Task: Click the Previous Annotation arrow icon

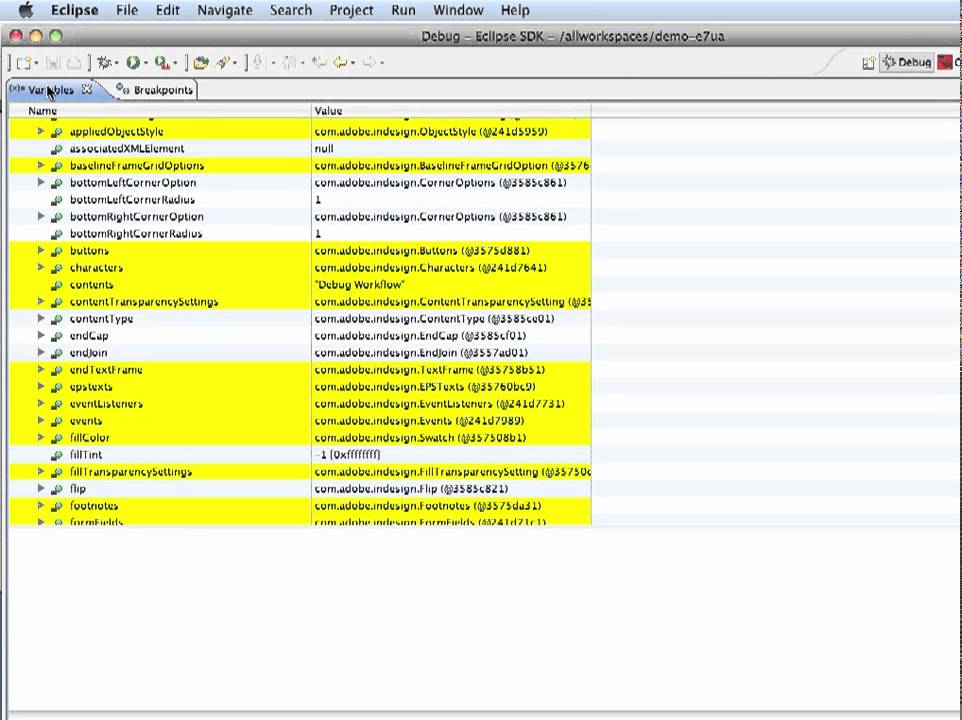Action: coord(290,63)
